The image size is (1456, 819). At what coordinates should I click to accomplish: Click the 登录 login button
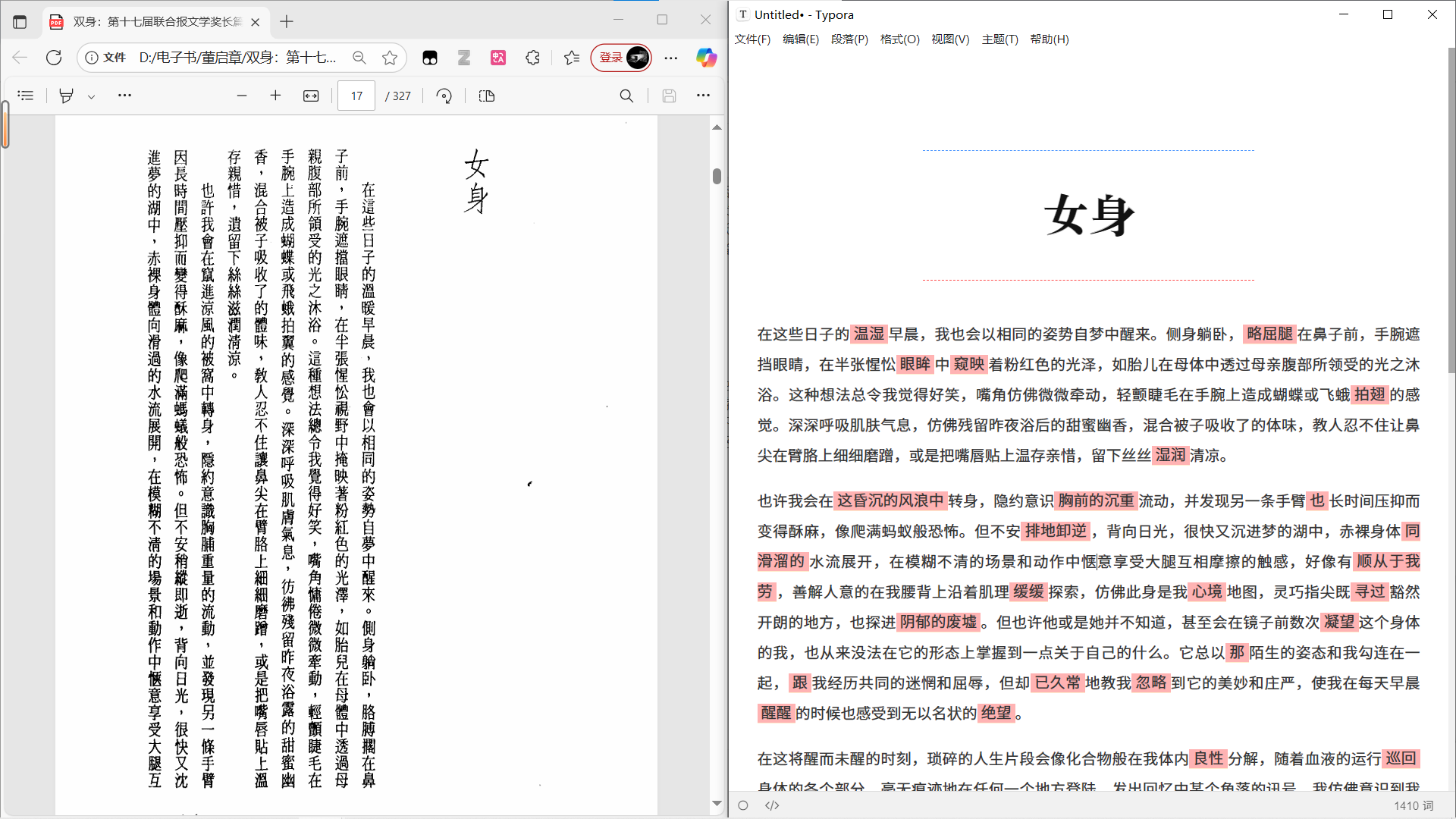[611, 58]
